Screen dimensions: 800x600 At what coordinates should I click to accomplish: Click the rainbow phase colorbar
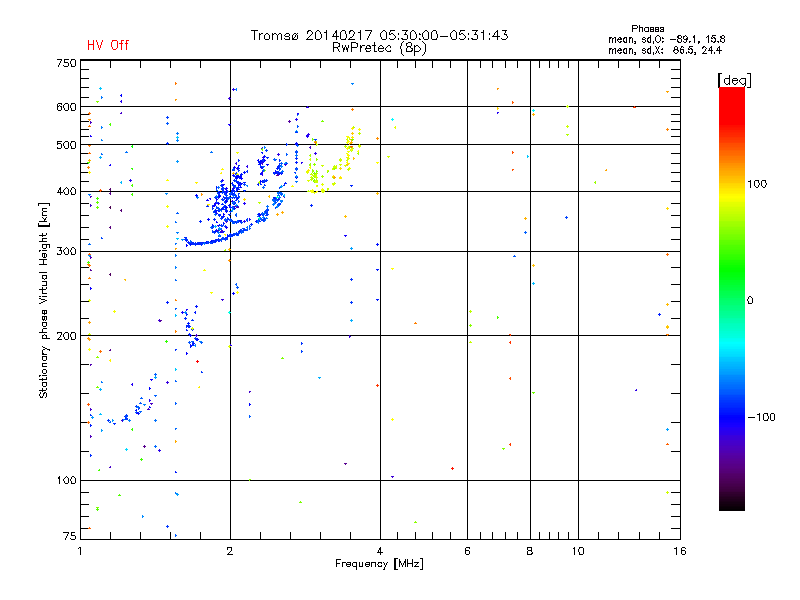pos(732,298)
